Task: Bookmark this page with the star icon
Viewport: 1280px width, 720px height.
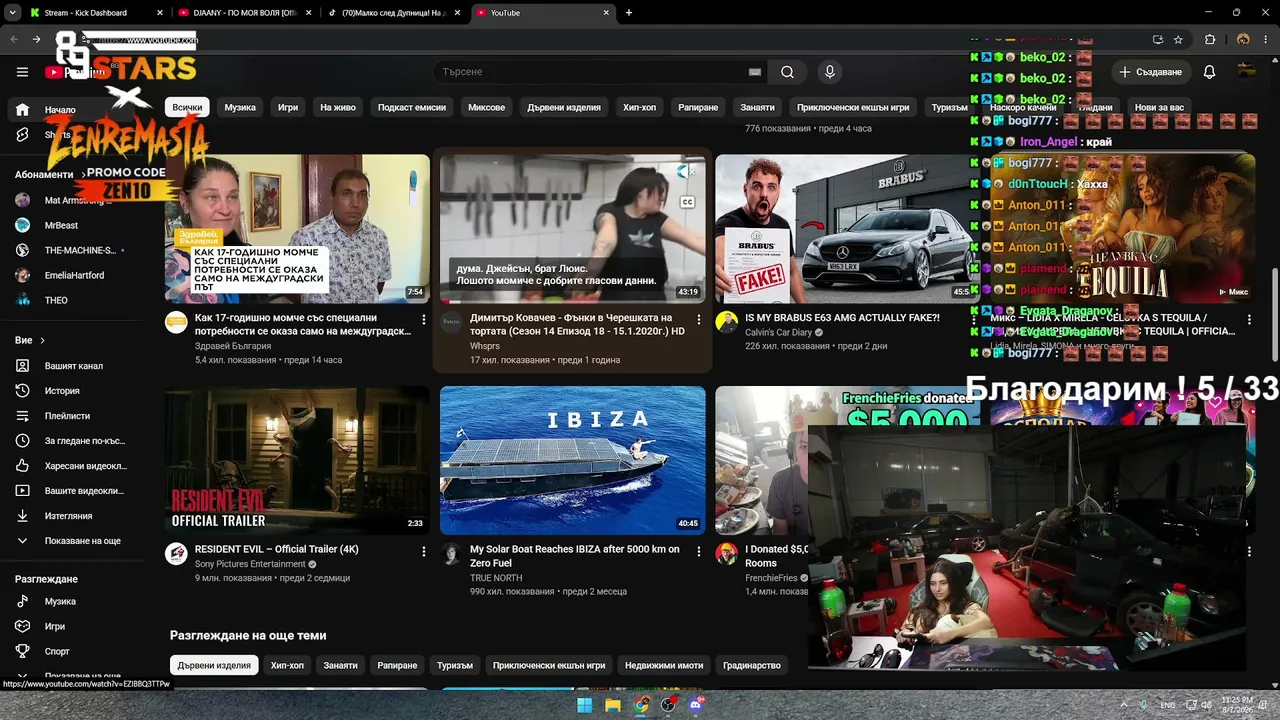Action: click(1178, 40)
